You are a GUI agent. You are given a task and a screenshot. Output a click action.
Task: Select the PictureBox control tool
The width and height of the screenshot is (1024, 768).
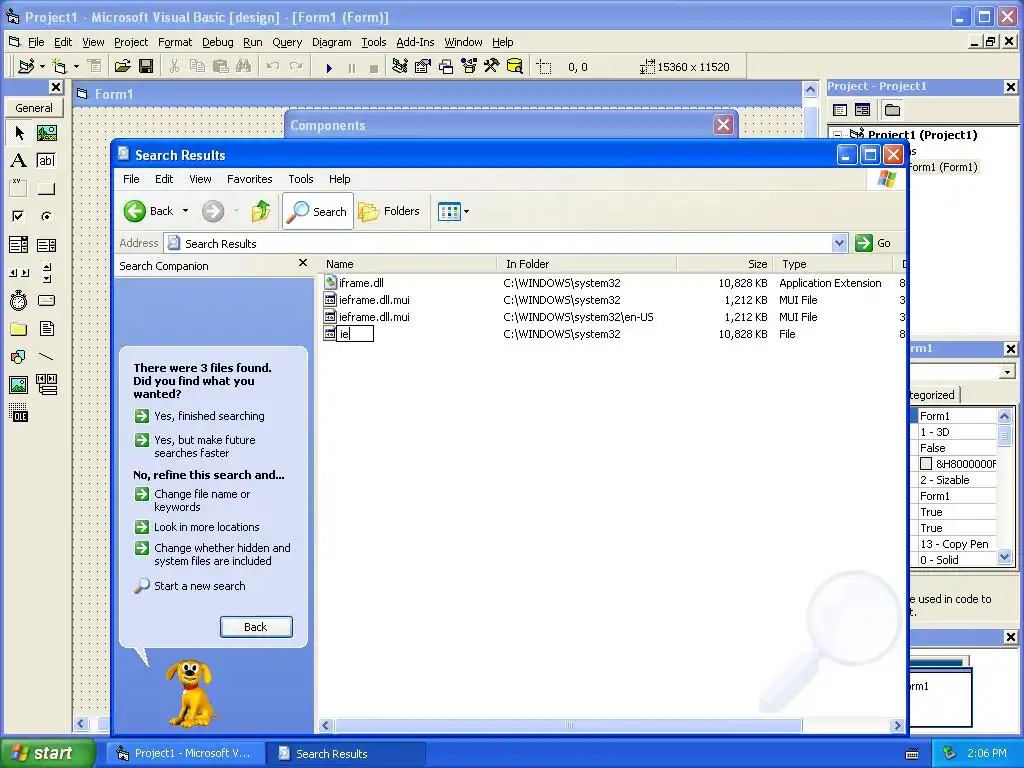click(x=46, y=133)
